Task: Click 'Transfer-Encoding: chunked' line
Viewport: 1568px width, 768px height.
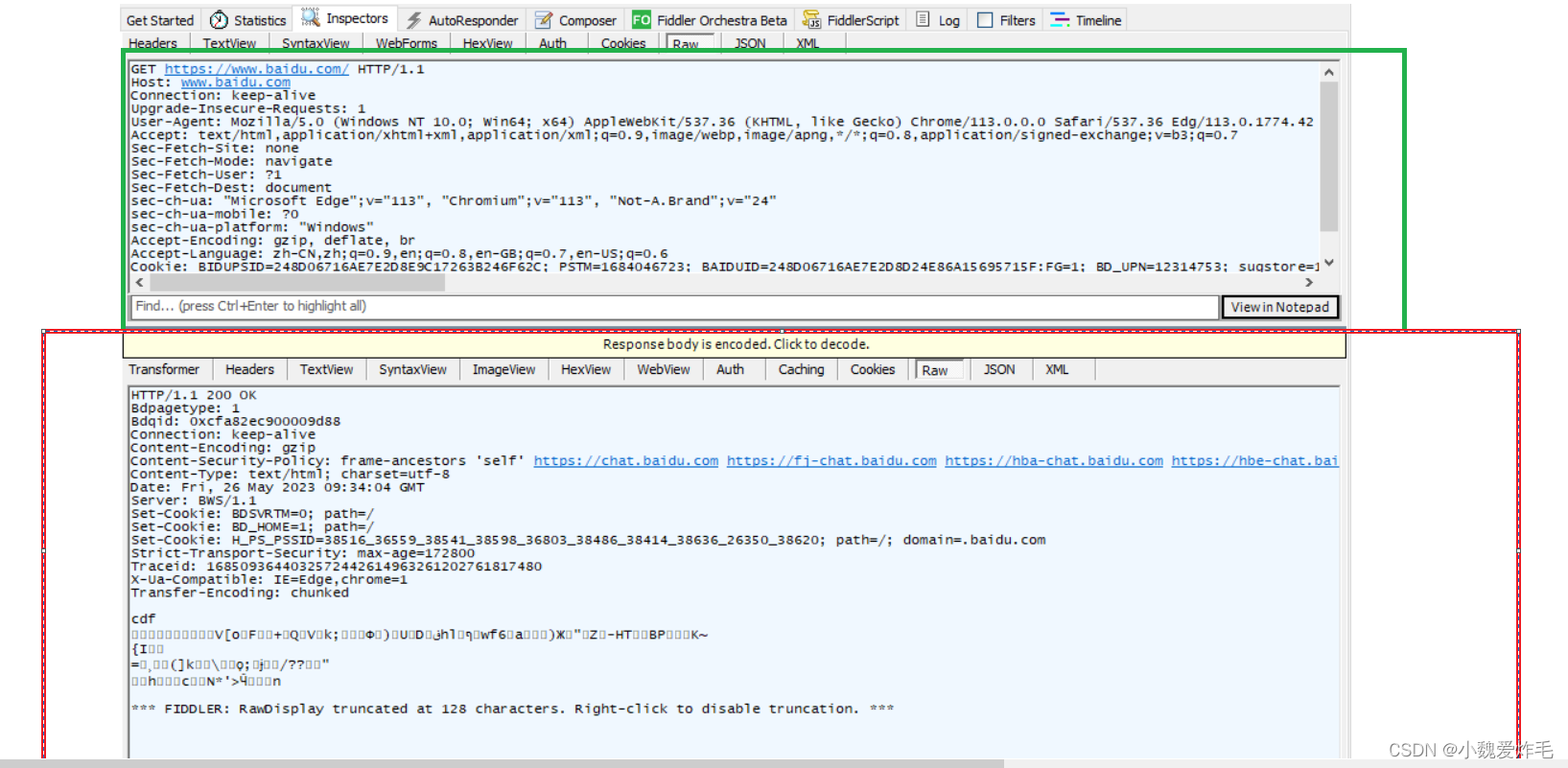Action: point(240,593)
